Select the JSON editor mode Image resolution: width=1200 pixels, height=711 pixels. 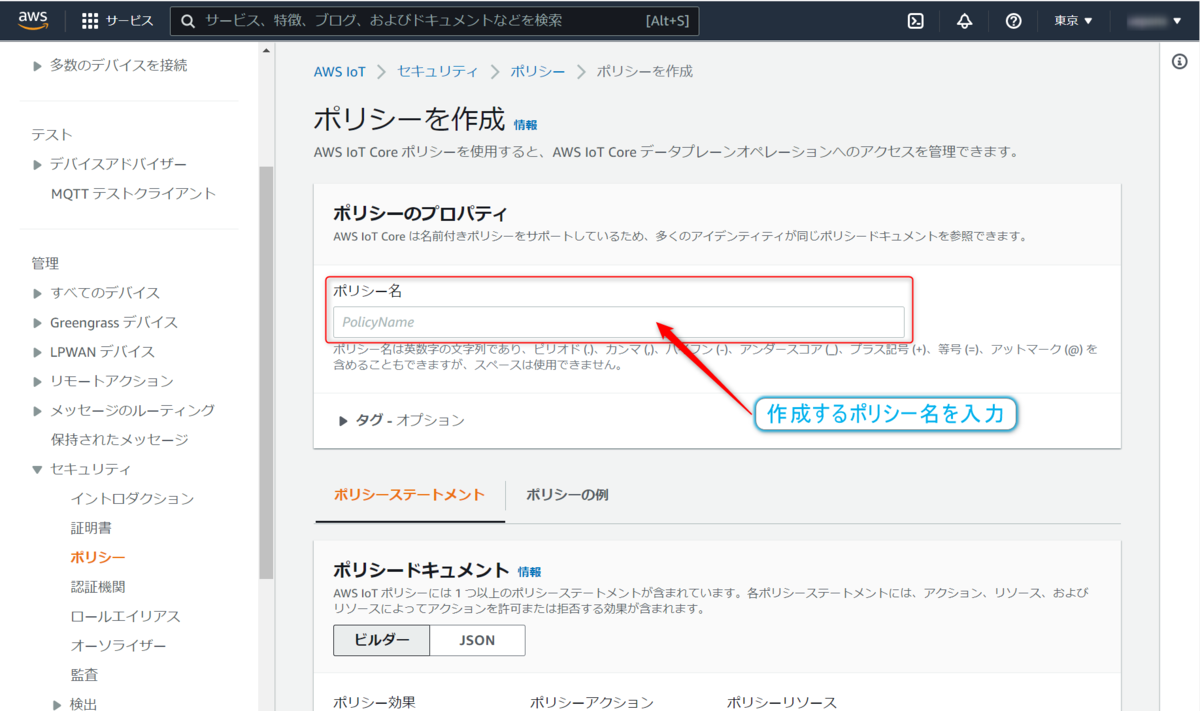[477, 640]
